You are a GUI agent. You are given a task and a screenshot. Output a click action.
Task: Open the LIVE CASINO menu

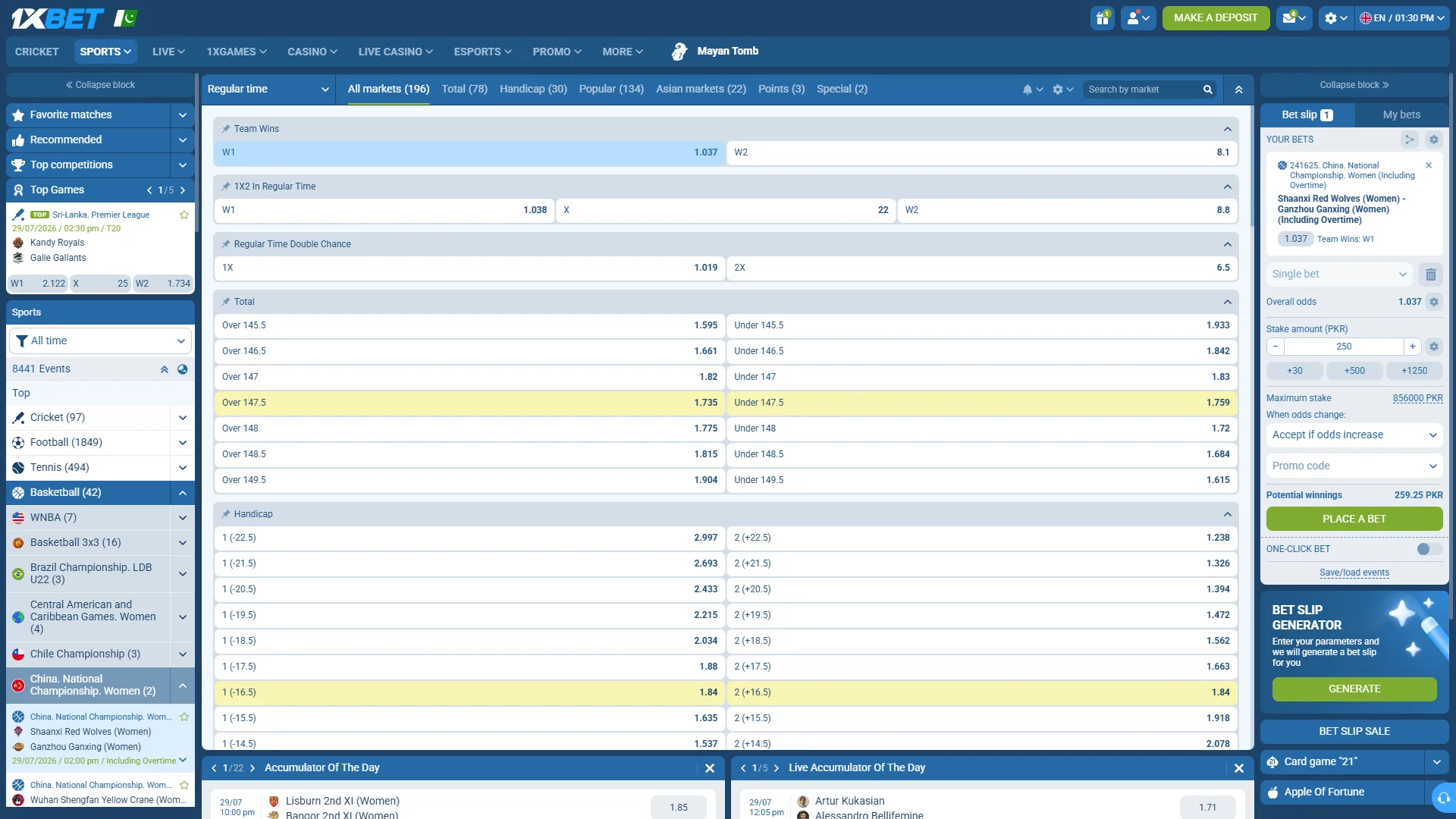395,52
